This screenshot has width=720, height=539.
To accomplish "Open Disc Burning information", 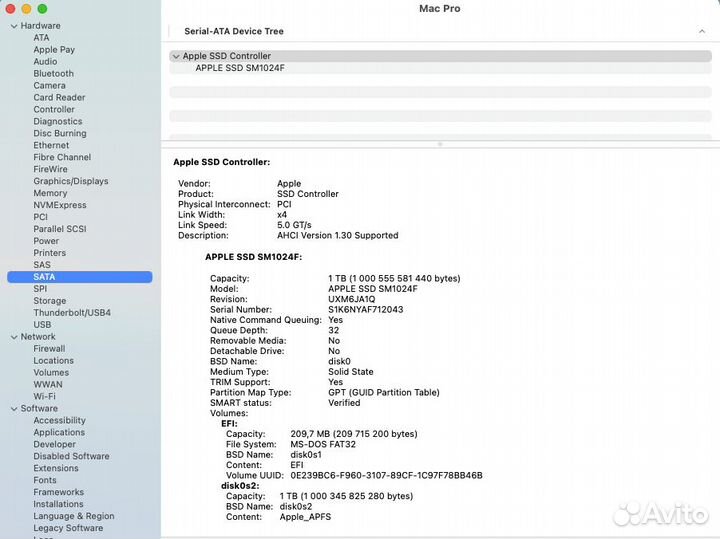I will click(x=60, y=133).
